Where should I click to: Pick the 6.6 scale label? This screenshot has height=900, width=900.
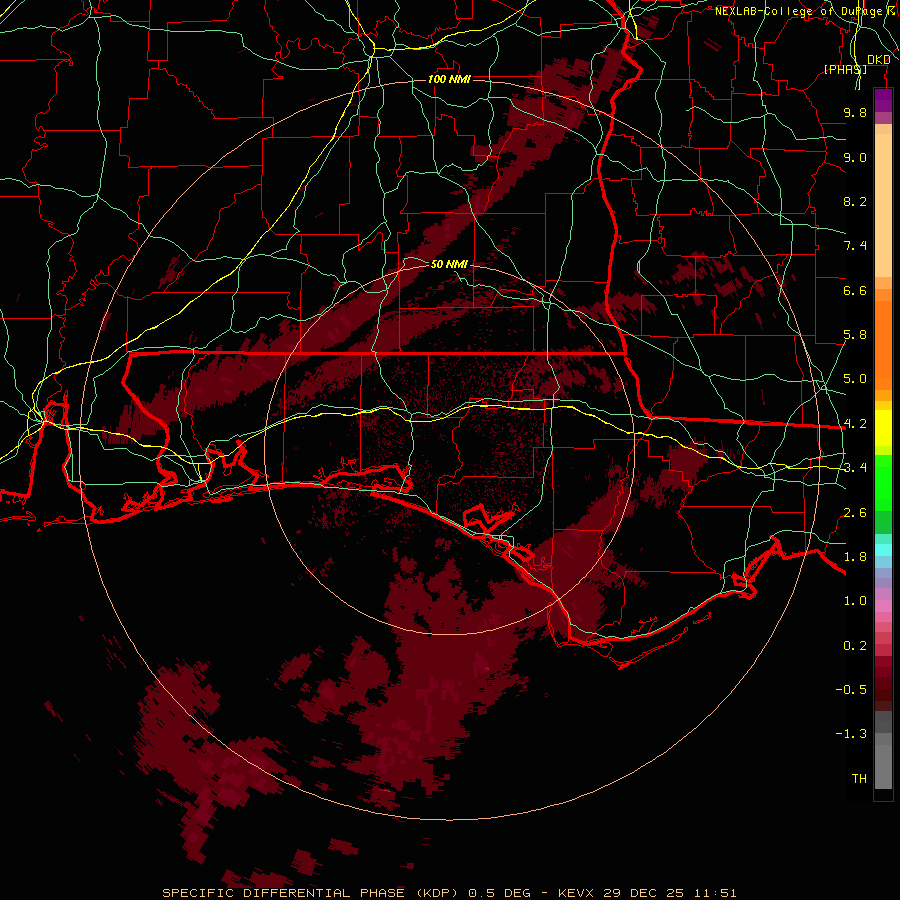855,290
